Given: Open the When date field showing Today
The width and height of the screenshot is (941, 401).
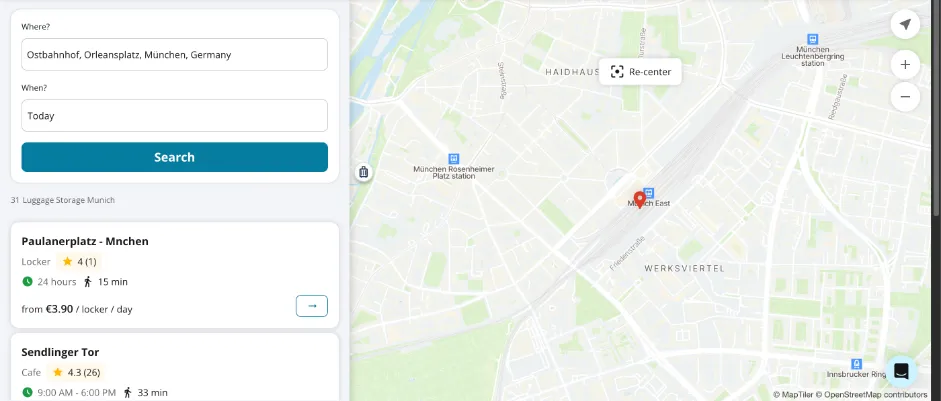Looking at the screenshot, I should coord(175,116).
